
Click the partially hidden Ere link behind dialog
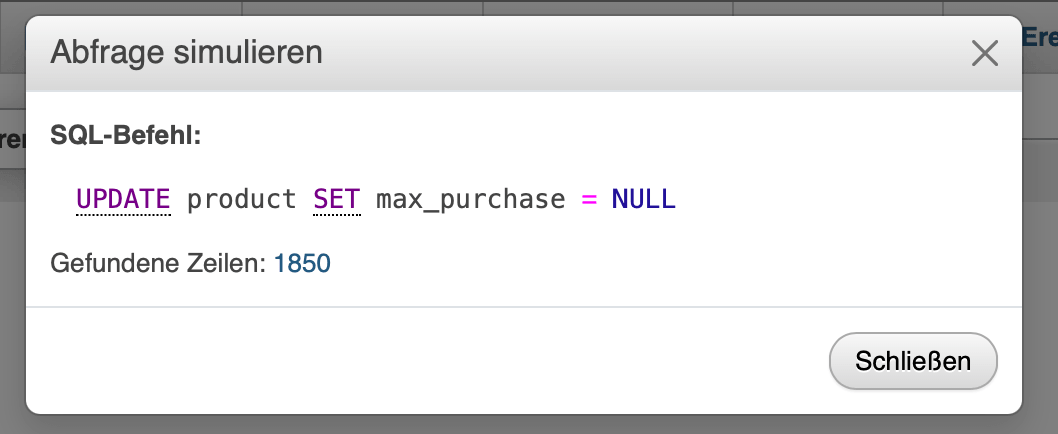(1039, 37)
